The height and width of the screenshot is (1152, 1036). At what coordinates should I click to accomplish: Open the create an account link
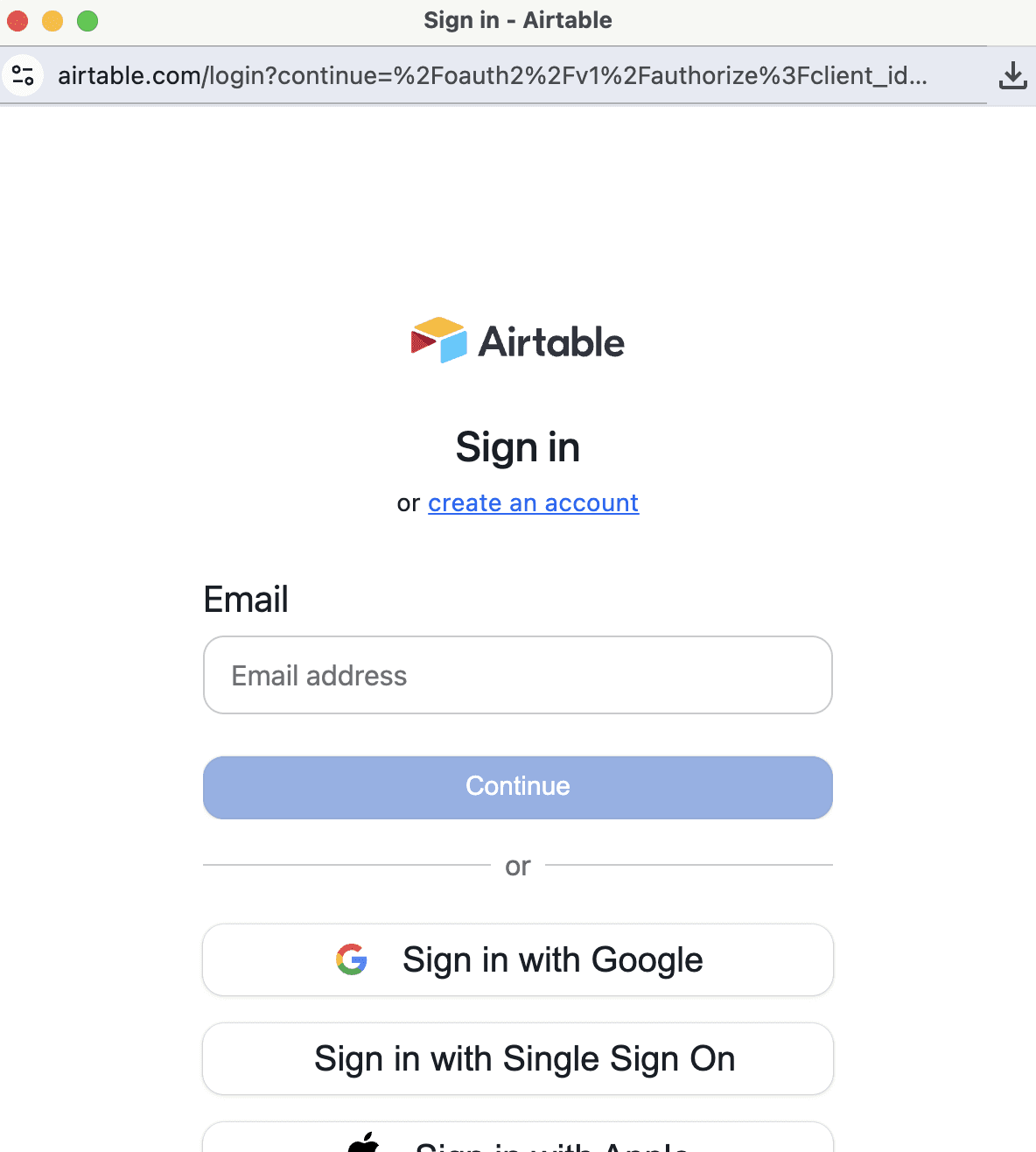click(534, 503)
